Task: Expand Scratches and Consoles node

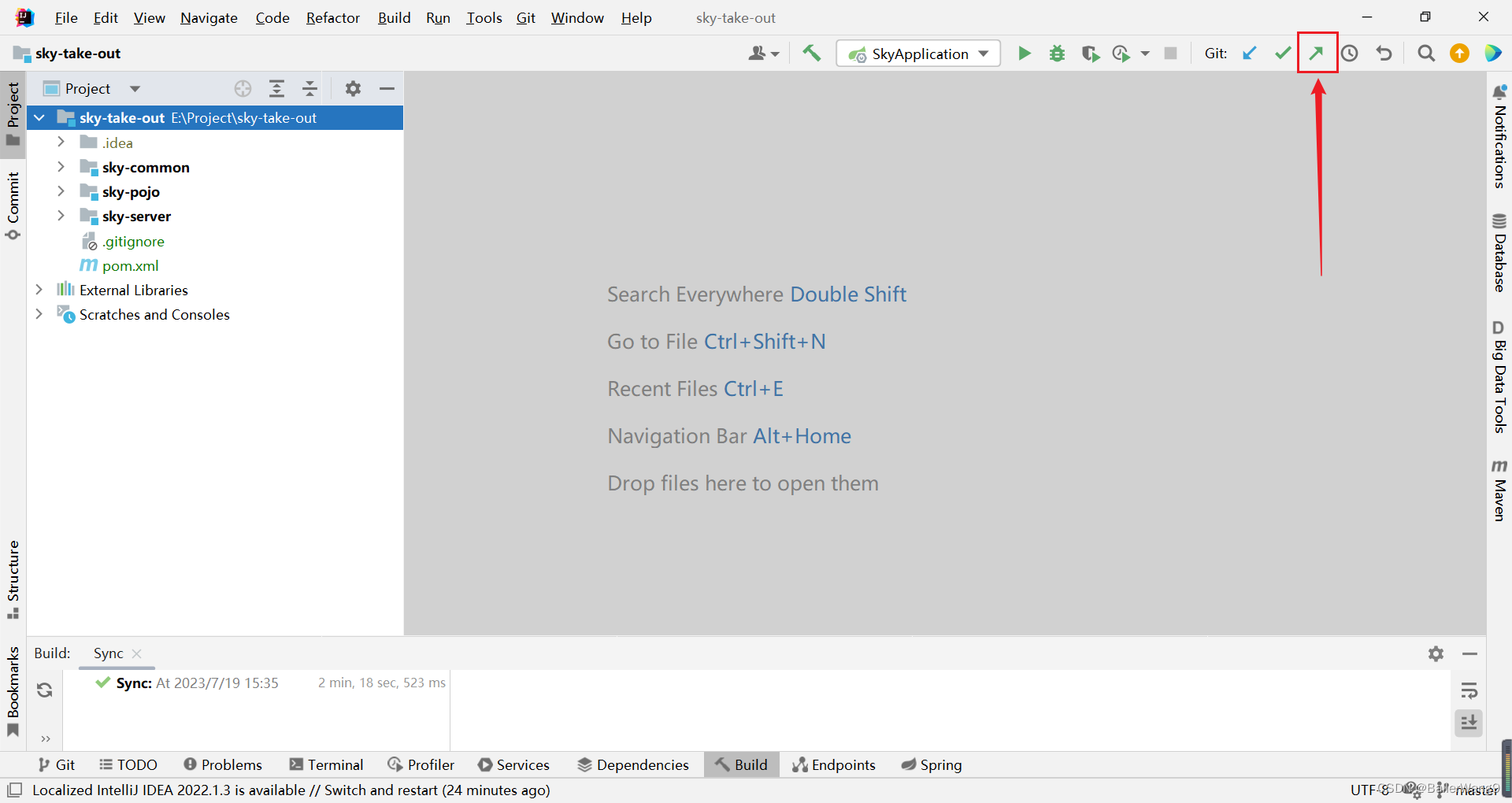Action: pyautogui.click(x=39, y=314)
